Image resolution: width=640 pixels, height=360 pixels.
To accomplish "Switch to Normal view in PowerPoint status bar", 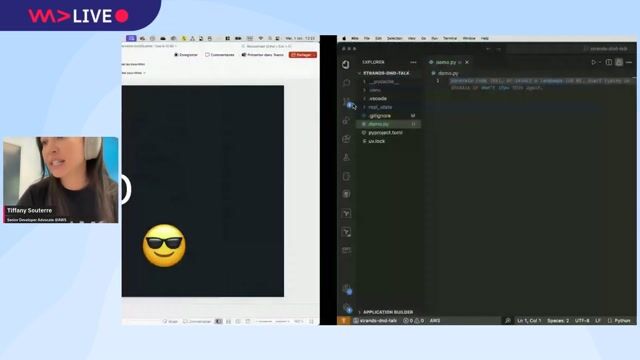I will pos(219,322).
